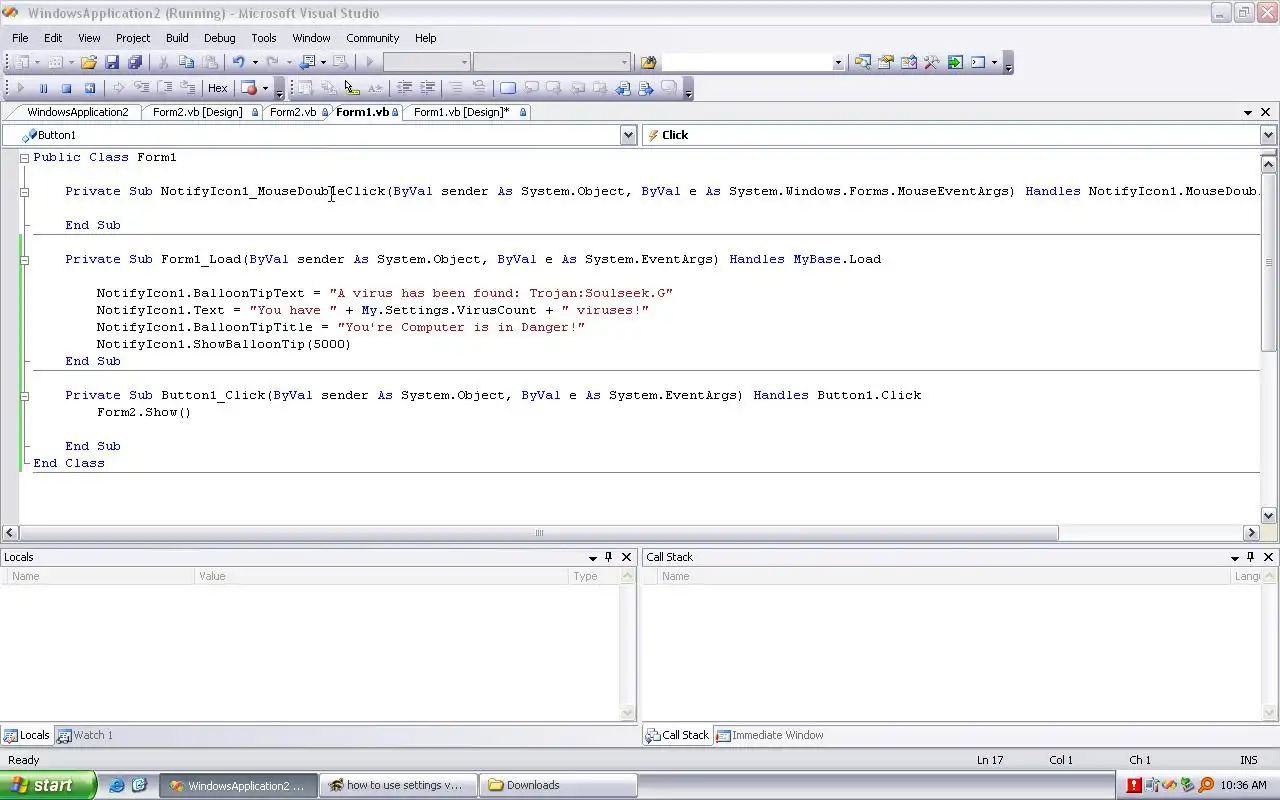
Task: Click the Windows Start button
Action: (47, 785)
